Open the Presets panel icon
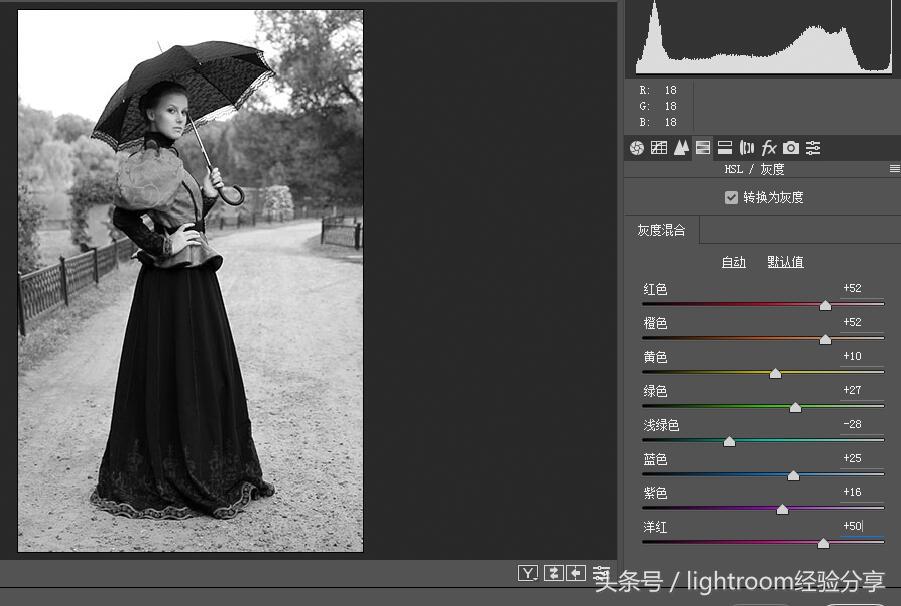The width and height of the screenshot is (901, 606). coord(813,147)
